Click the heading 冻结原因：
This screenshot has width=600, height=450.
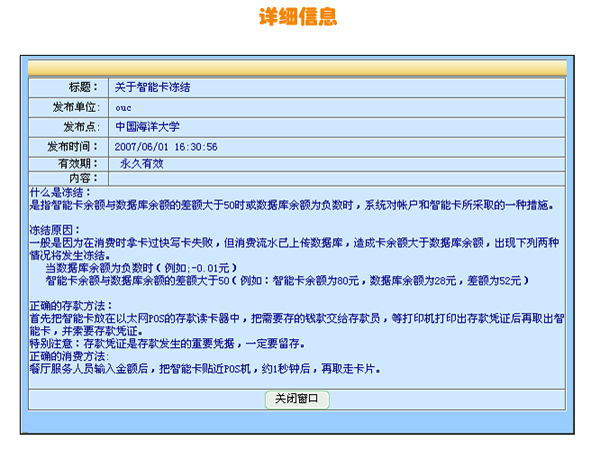tap(55, 230)
